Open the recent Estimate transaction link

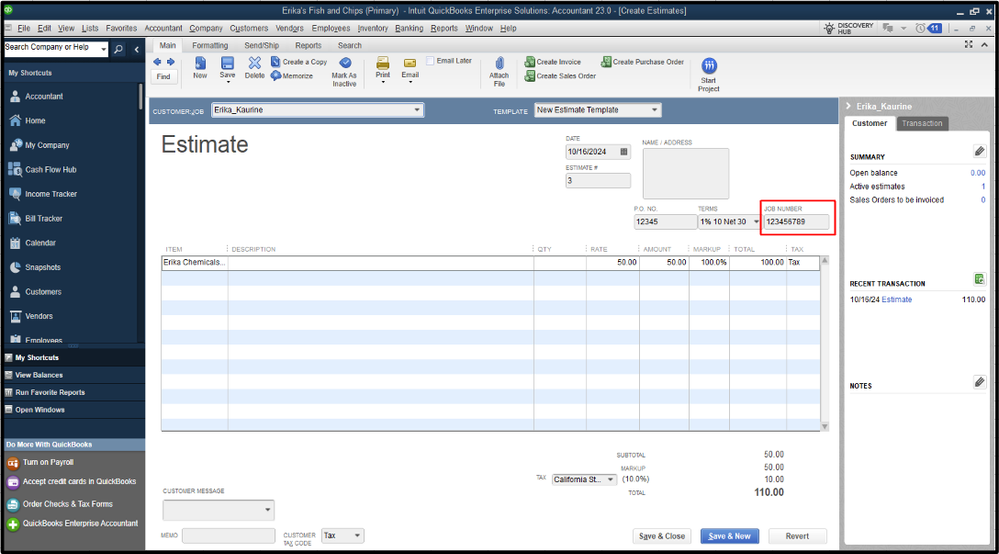(x=896, y=299)
